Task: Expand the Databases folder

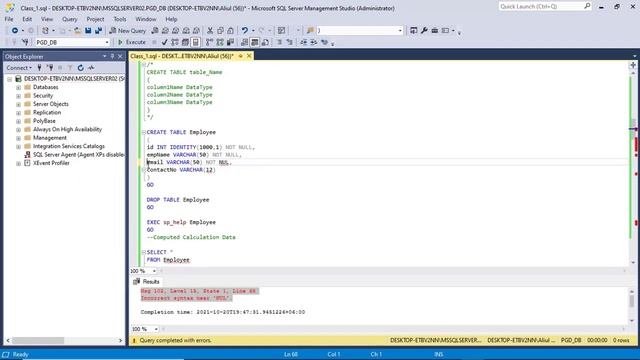Action: (18, 87)
